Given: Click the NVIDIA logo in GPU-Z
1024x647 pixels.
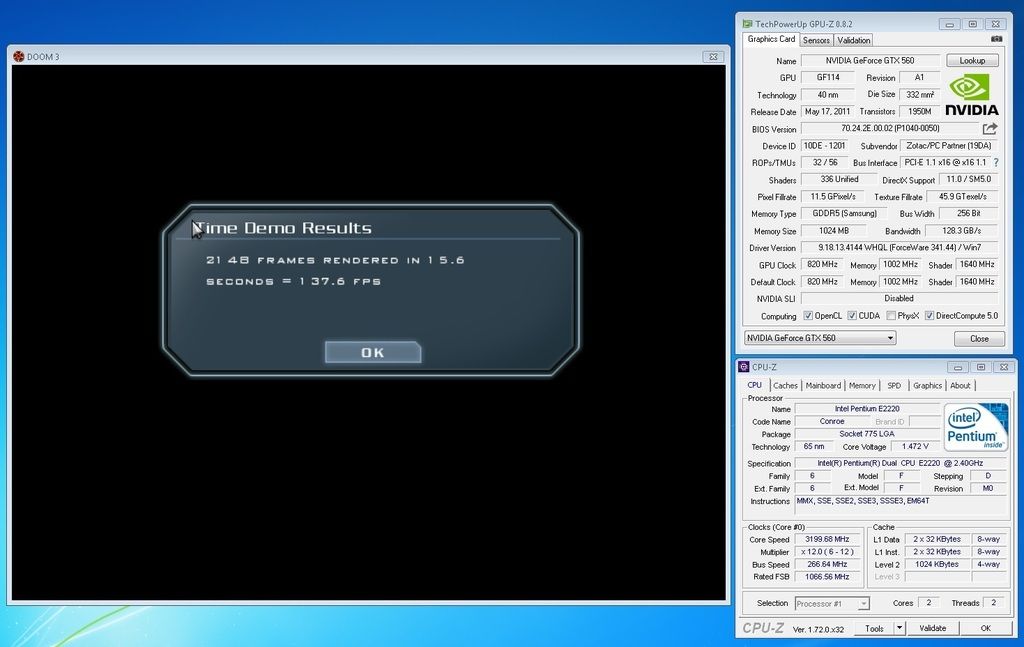Looking at the screenshot, I should [x=971, y=95].
